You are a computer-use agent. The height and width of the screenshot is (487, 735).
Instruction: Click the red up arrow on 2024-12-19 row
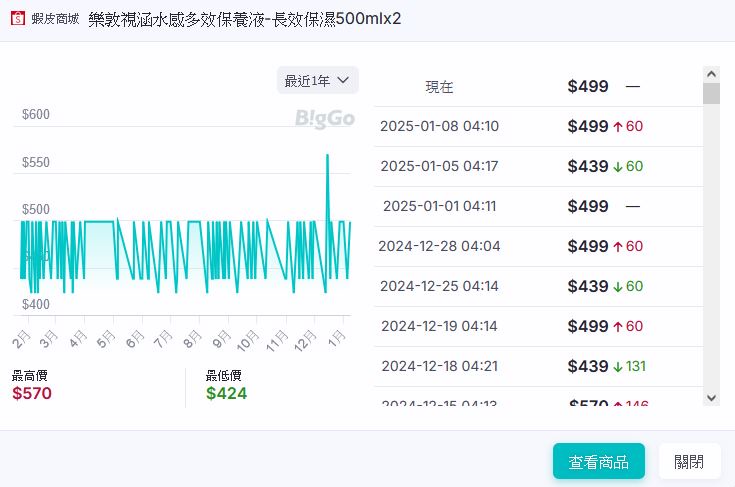(x=618, y=326)
